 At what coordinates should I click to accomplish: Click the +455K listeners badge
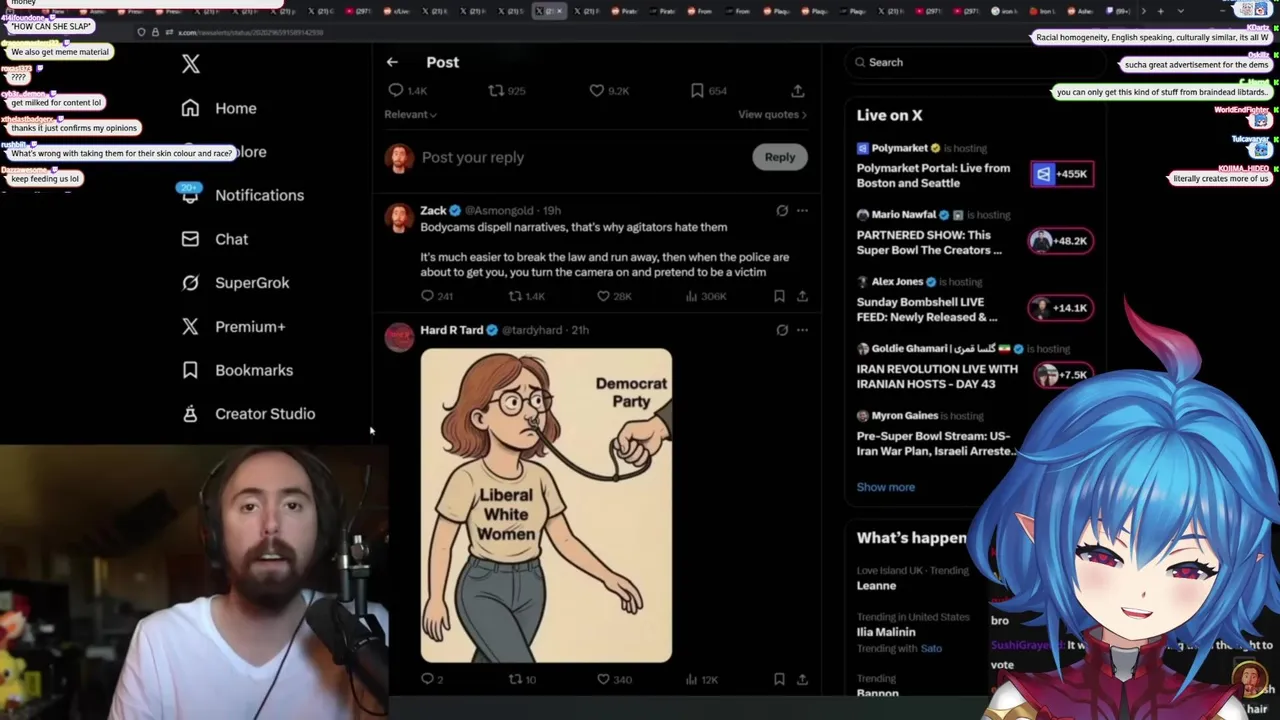click(1062, 174)
